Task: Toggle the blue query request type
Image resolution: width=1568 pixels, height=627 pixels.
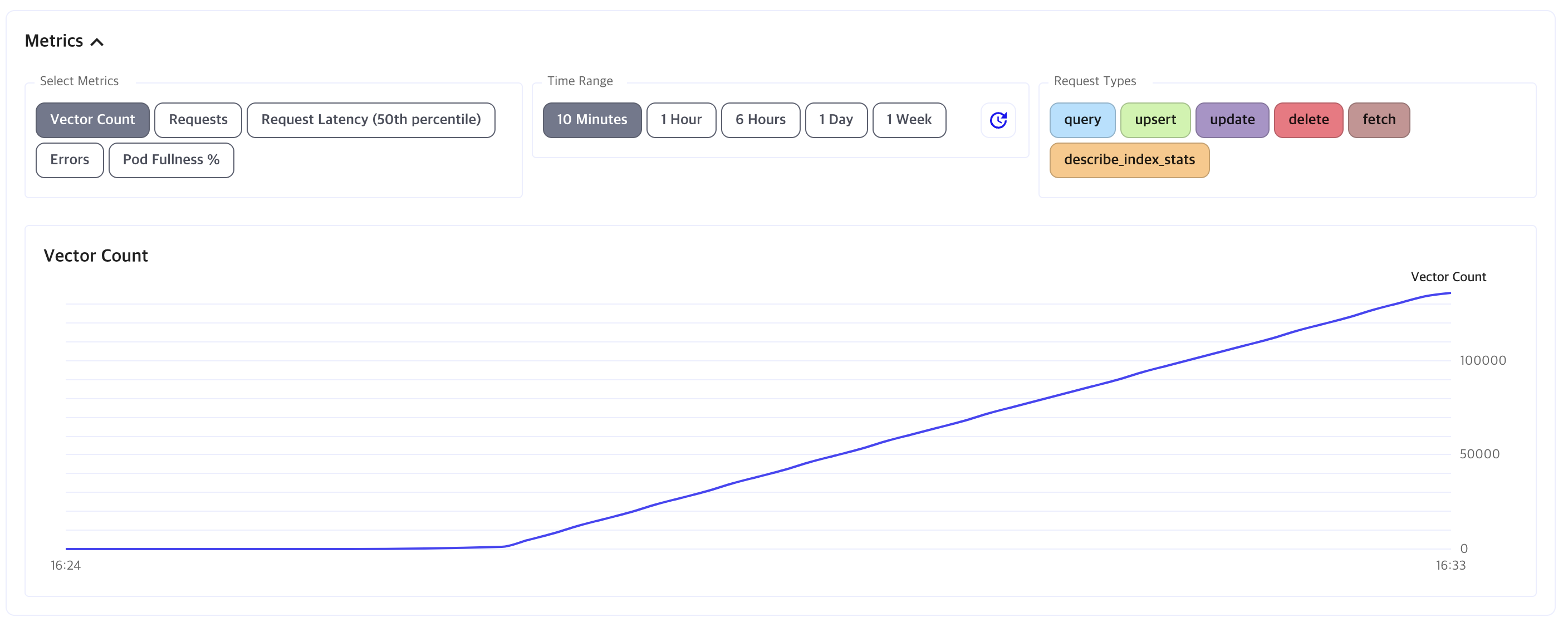Action: [1082, 120]
